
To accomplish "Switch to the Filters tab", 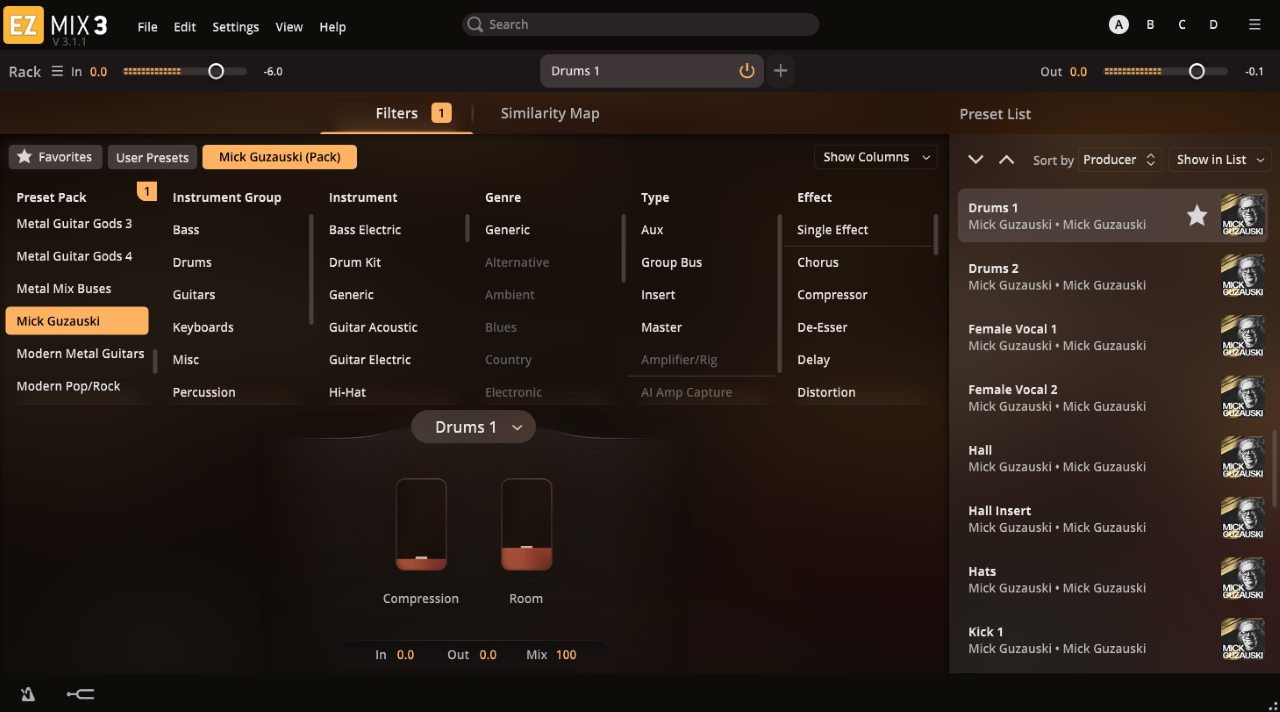I will tap(397, 113).
